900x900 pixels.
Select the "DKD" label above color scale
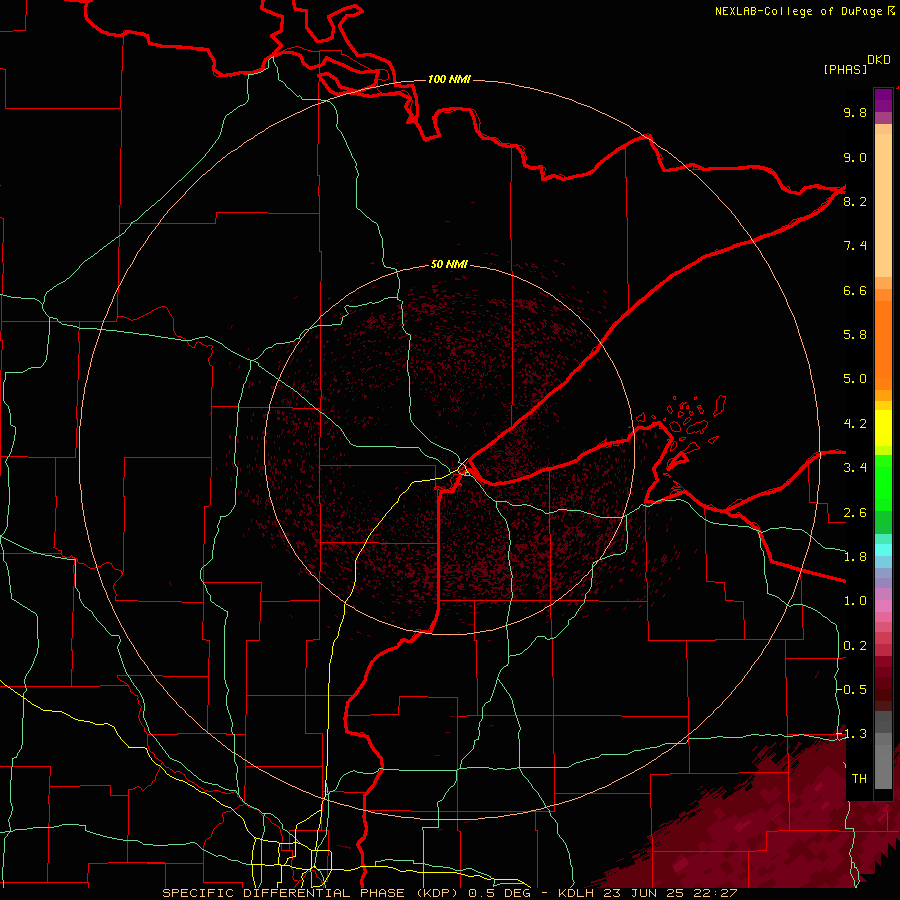click(x=879, y=60)
